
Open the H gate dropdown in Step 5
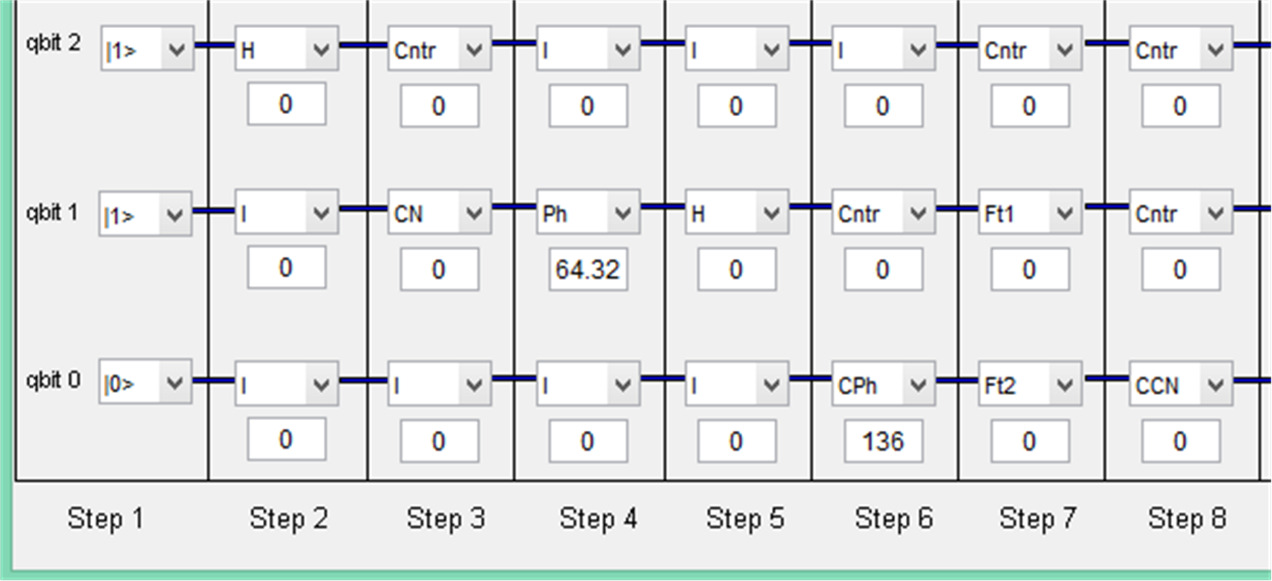point(735,214)
